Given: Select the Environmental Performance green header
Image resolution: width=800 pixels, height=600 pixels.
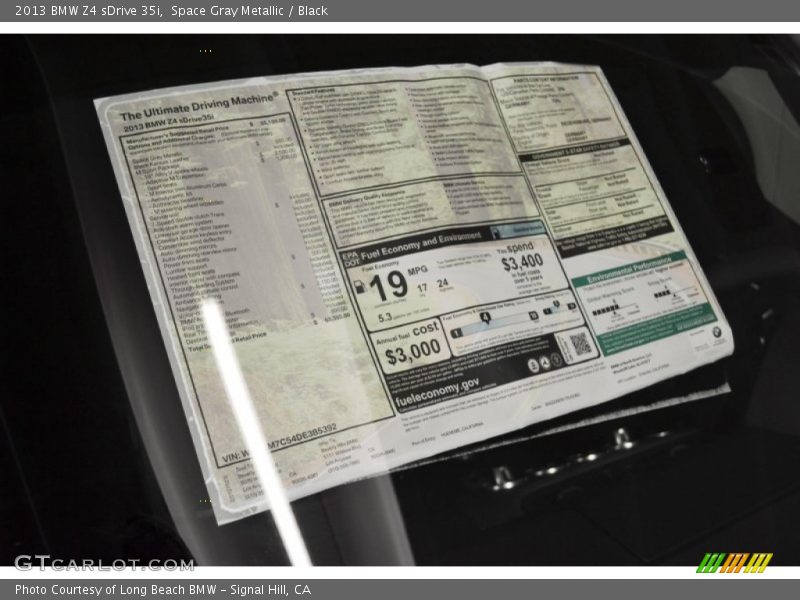Looking at the screenshot, I should (629, 269).
